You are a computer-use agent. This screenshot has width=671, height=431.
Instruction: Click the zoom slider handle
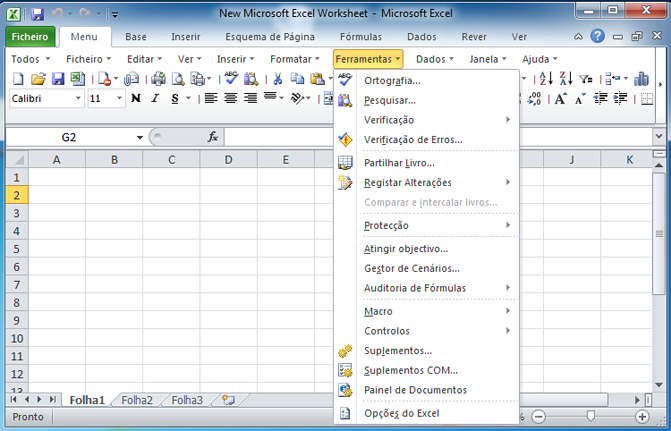pos(591,416)
